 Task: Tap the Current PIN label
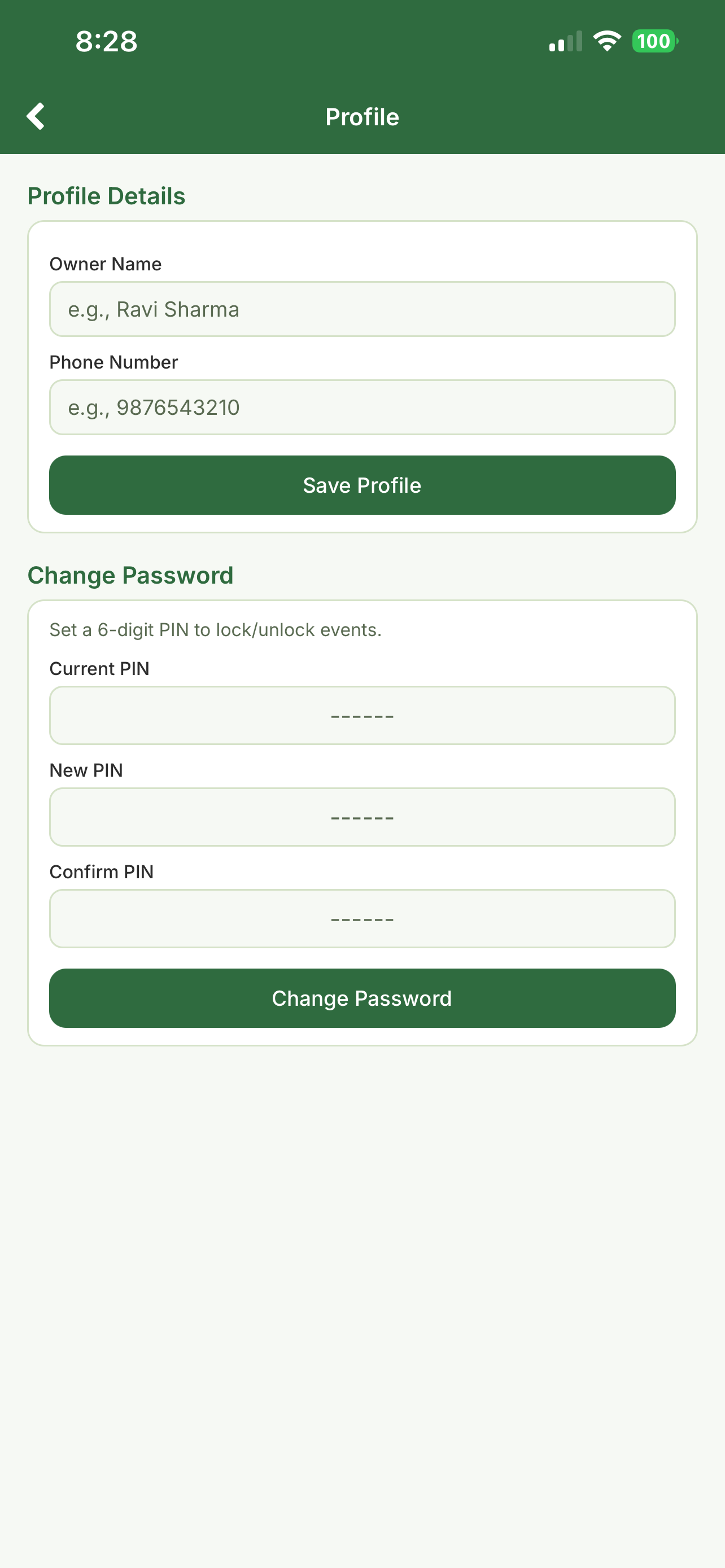tap(99, 668)
